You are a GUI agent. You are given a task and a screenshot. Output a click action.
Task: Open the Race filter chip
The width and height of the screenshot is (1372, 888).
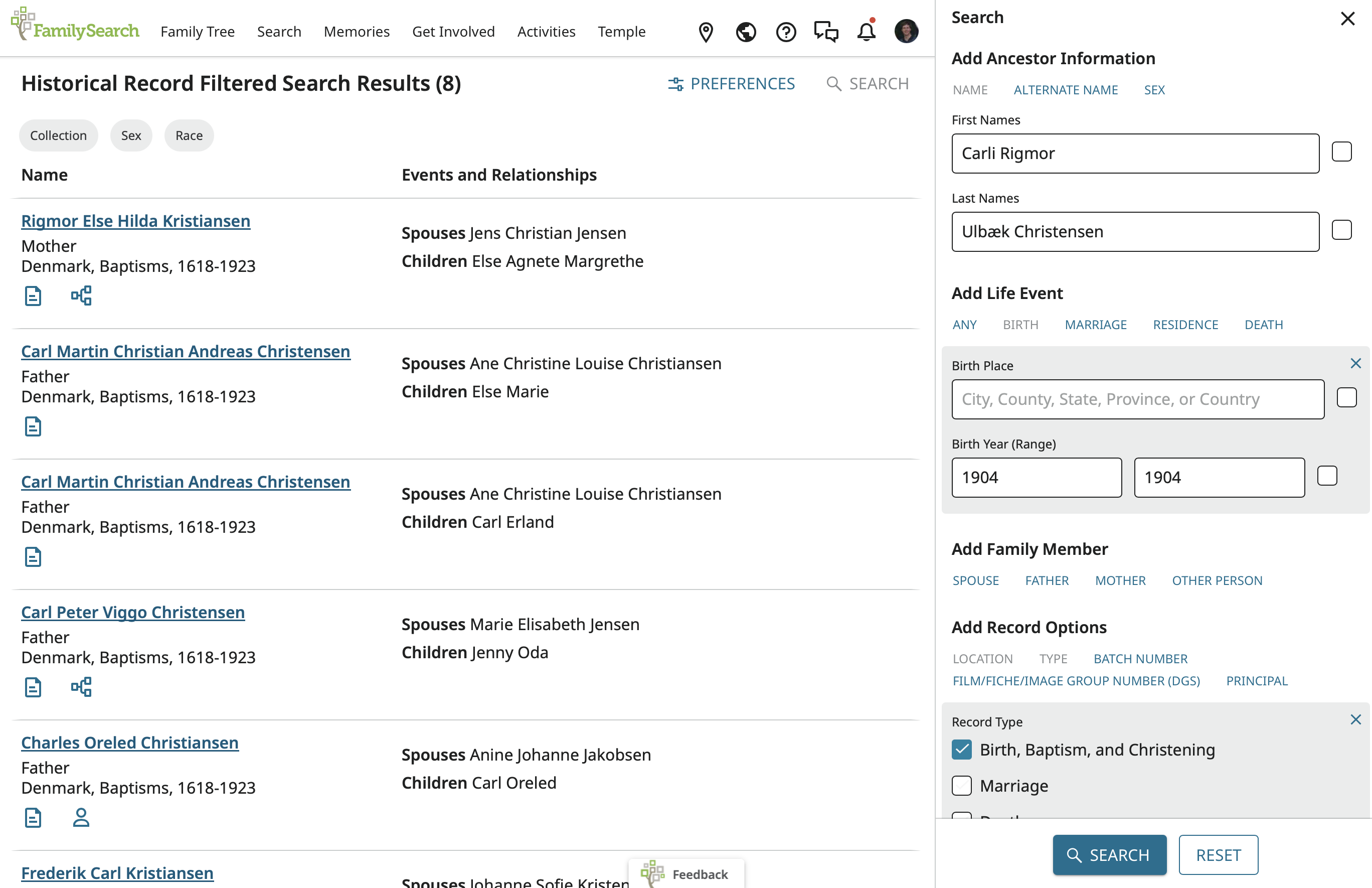coord(189,135)
